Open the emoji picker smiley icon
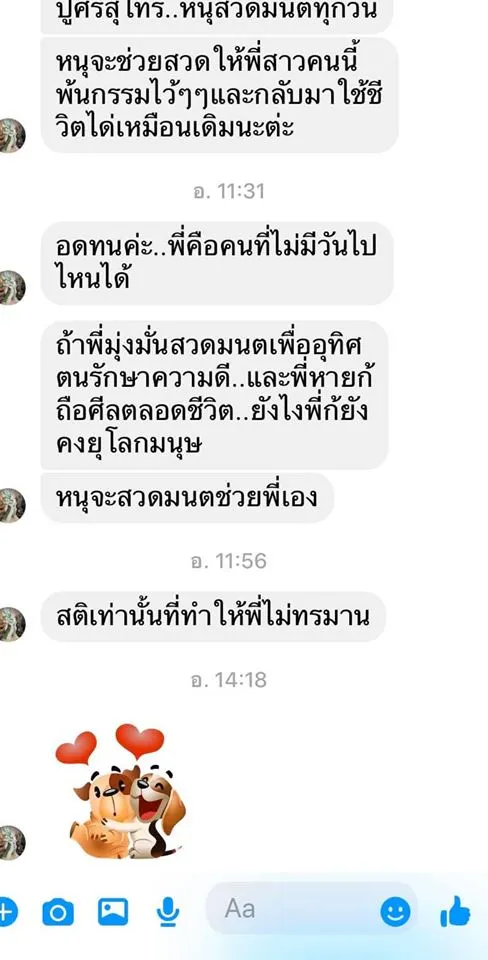Image resolution: width=488 pixels, height=960 pixels. (x=395, y=912)
